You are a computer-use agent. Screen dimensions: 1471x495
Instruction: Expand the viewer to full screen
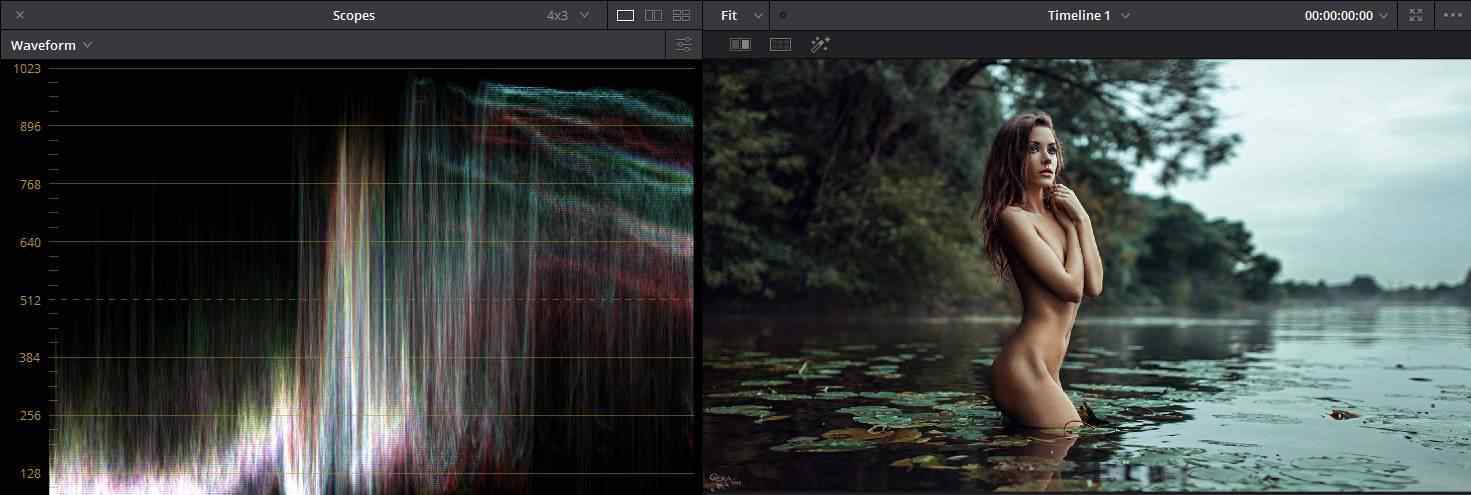(x=1415, y=15)
